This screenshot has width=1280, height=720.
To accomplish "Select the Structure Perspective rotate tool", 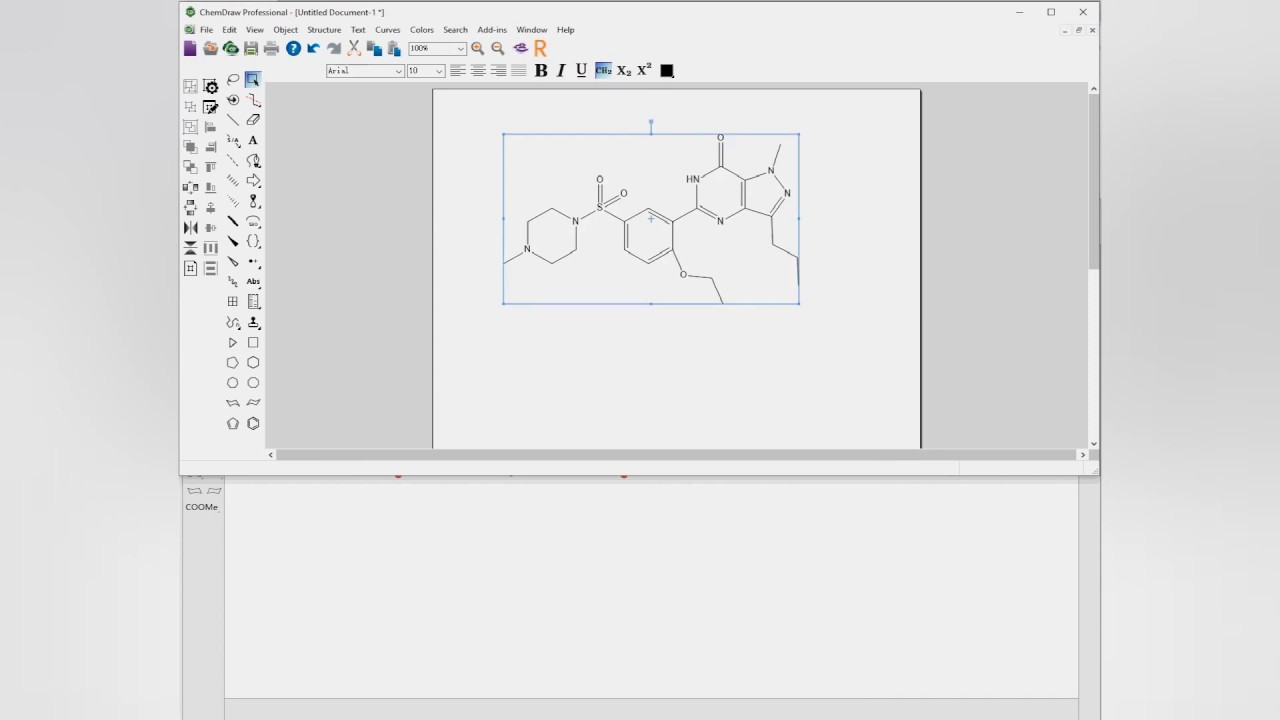I will [x=233, y=100].
